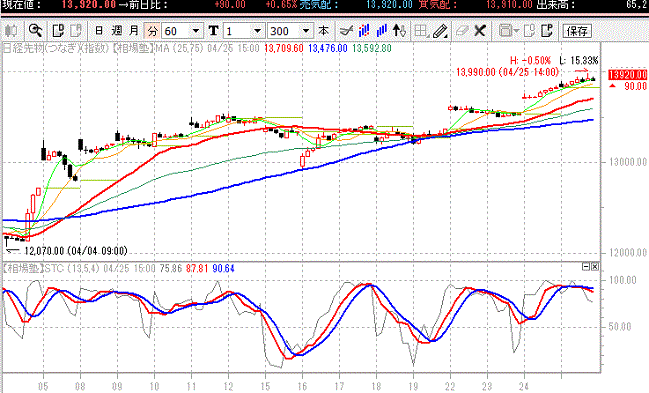Viewport: 649px width, 393px height.
Task: Click the red 13920.00 current price label
Action: coord(627,75)
